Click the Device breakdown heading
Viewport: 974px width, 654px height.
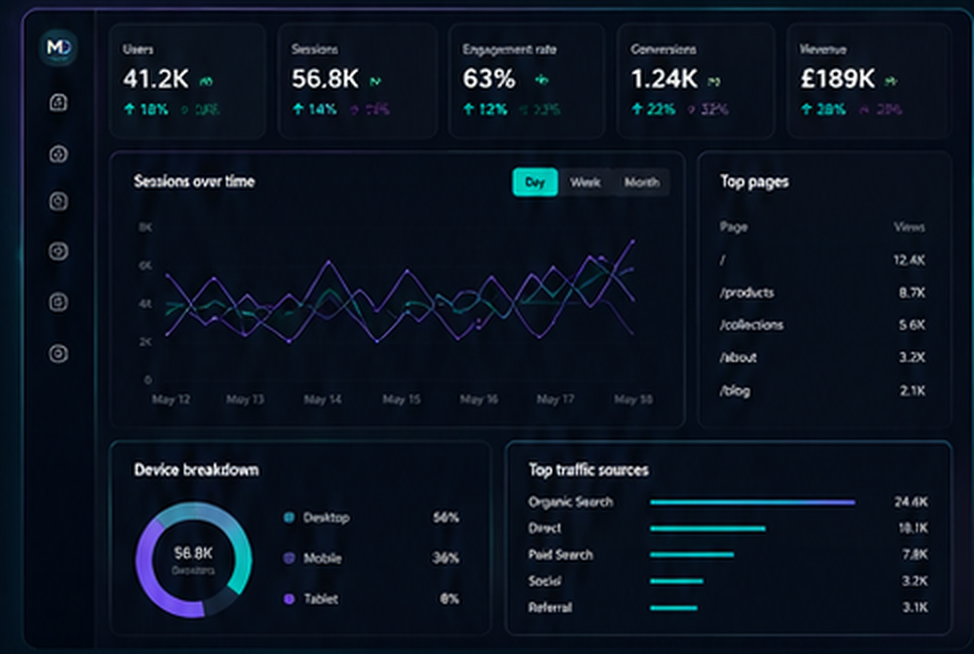196,470
